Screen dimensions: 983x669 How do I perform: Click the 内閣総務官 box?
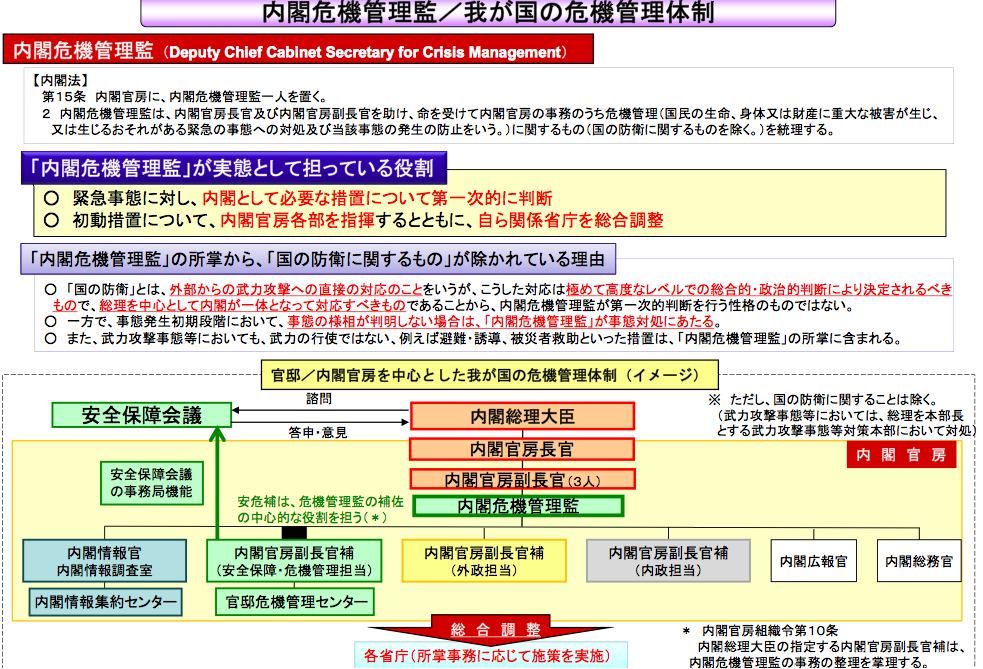[x=919, y=562]
